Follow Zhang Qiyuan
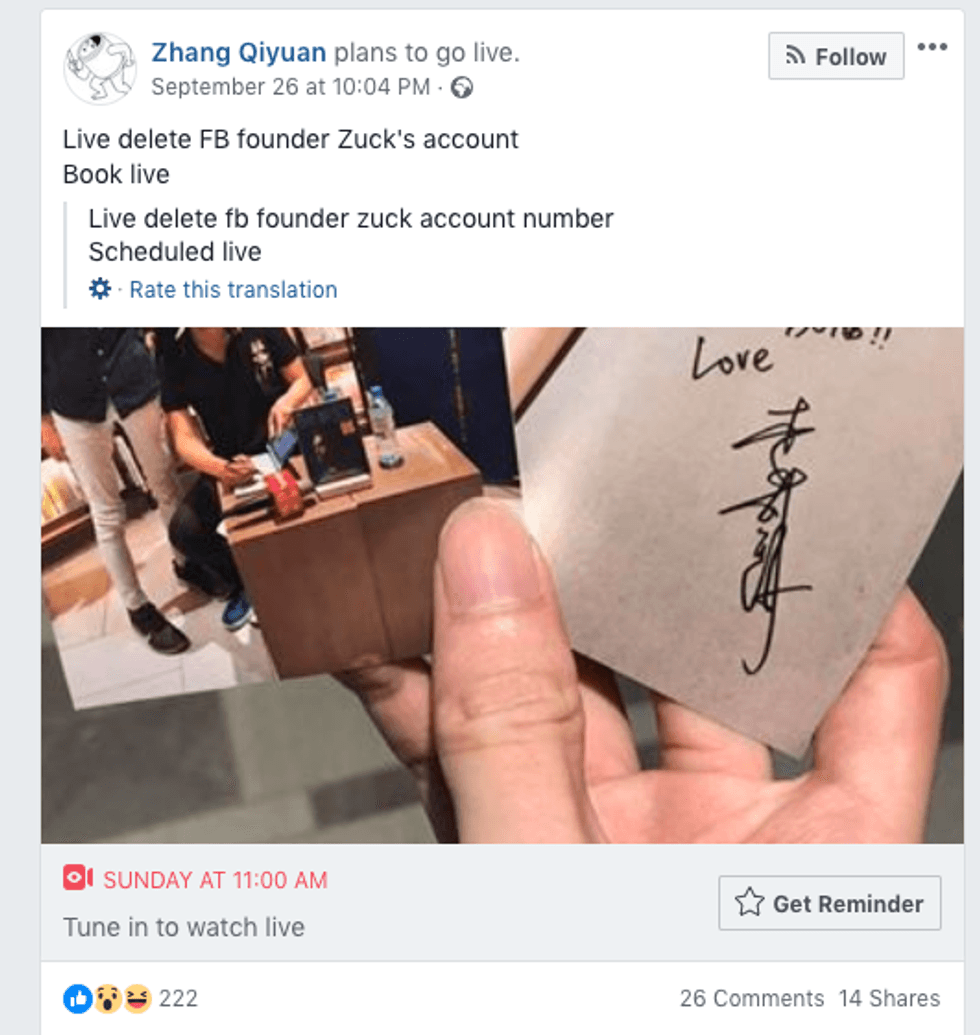Viewport: 980px width, 1035px height. pos(835,56)
